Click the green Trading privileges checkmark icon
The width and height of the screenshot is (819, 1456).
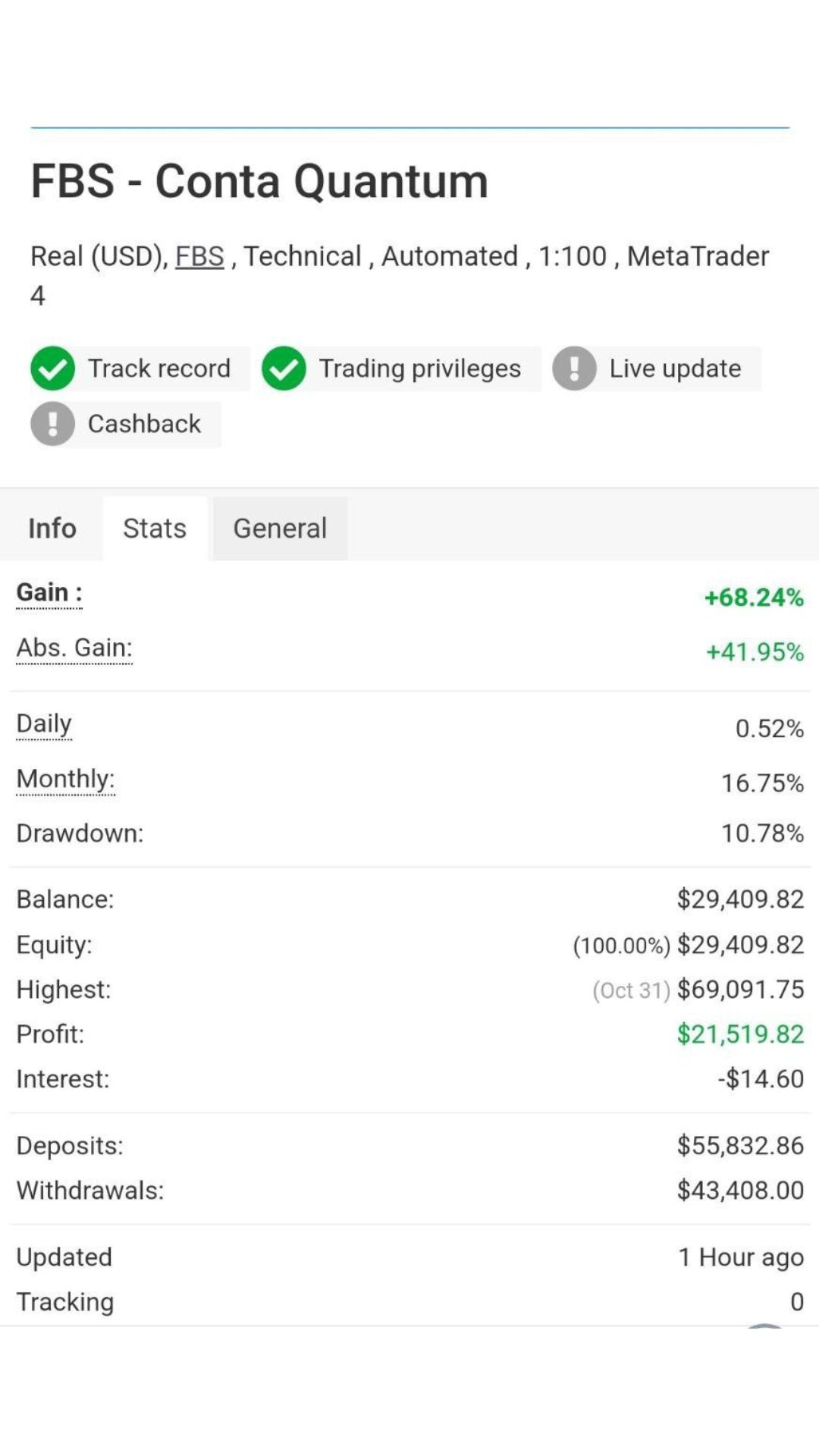[x=284, y=369]
